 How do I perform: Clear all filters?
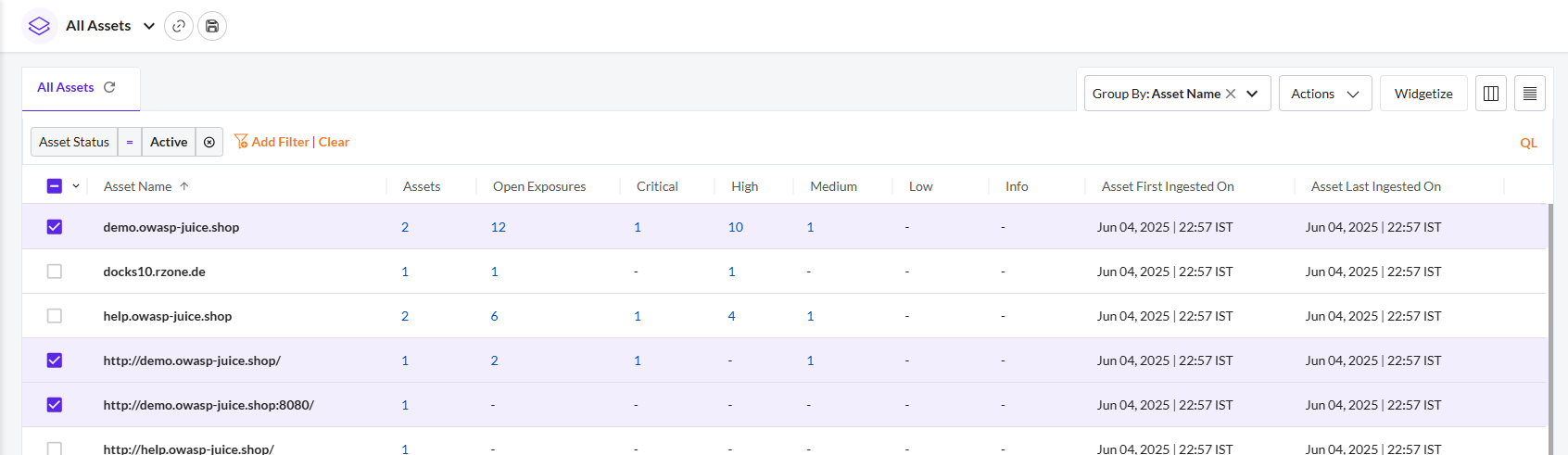(334, 142)
